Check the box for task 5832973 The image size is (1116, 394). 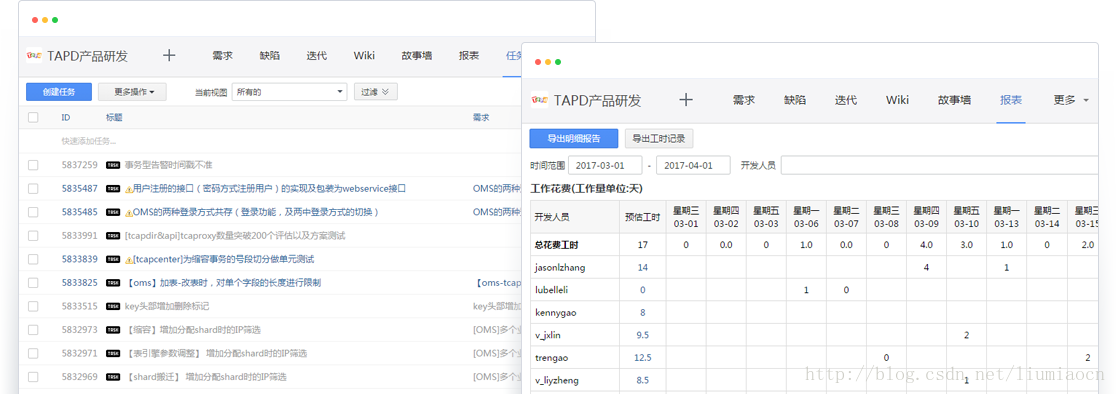pyautogui.click(x=33, y=329)
